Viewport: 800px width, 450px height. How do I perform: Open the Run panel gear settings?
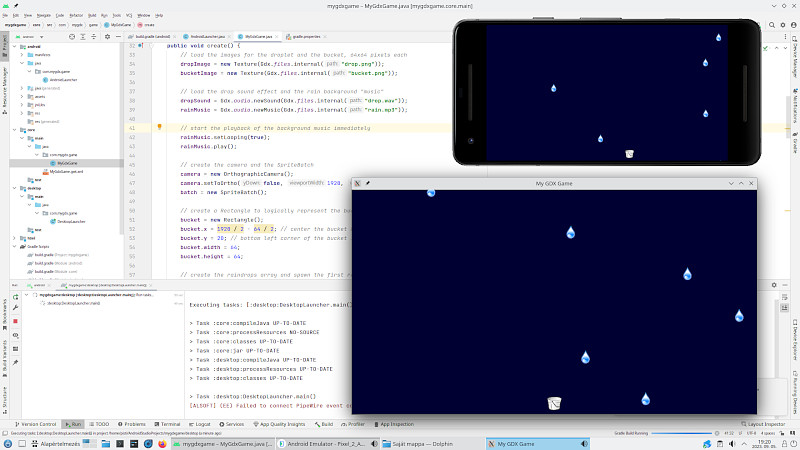[774, 285]
